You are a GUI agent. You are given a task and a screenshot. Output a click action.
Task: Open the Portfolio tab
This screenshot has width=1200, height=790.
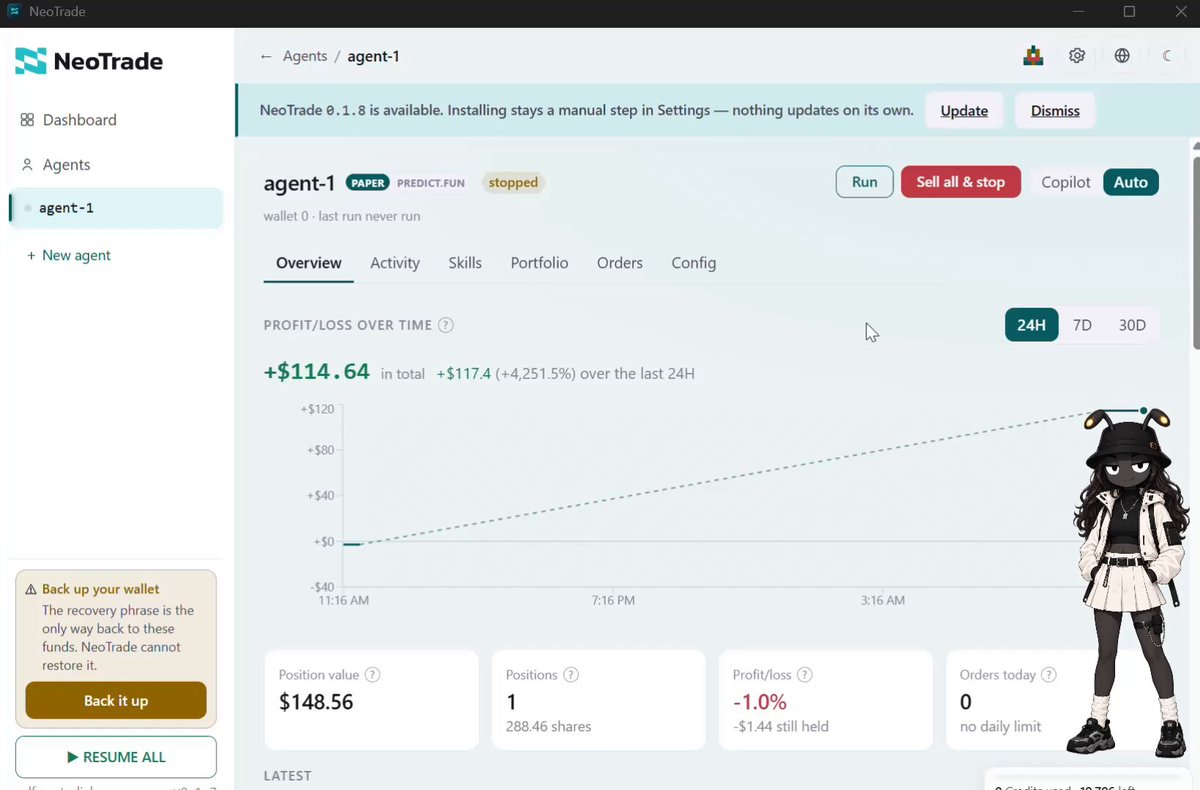pyautogui.click(x=539, y=263)
